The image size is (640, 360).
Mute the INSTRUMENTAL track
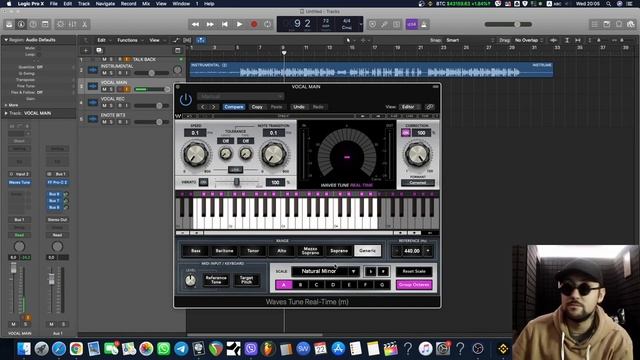pos(104,73)
